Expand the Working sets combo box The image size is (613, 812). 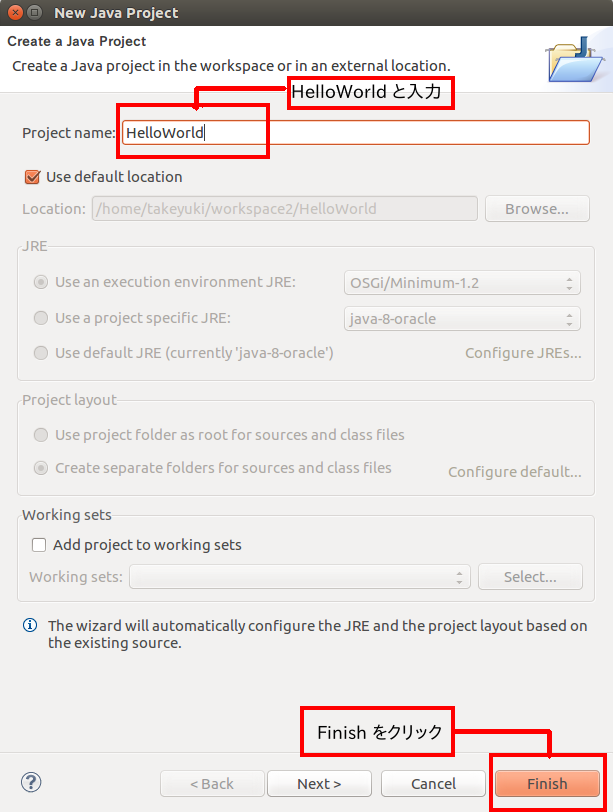click(300, 576)
